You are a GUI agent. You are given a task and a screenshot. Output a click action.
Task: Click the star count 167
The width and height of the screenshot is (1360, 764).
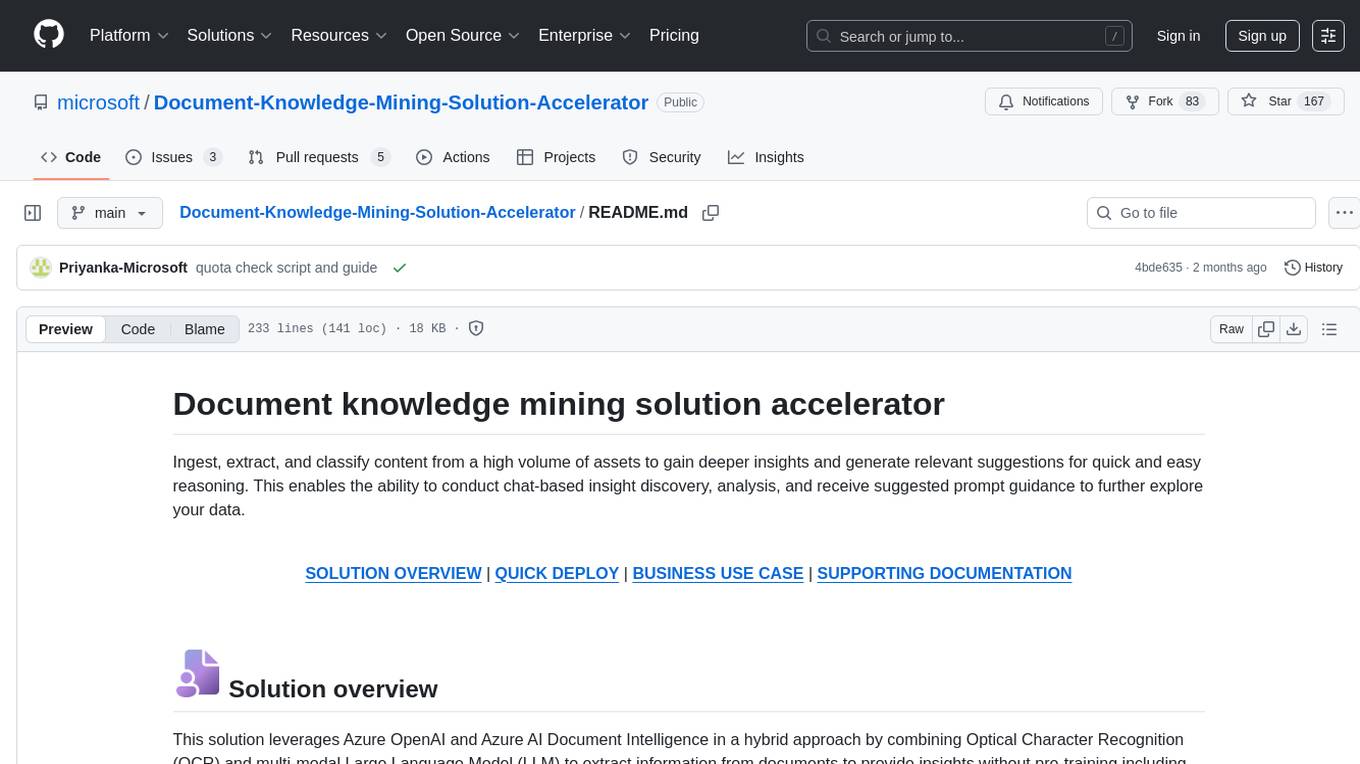point(1314,102)
